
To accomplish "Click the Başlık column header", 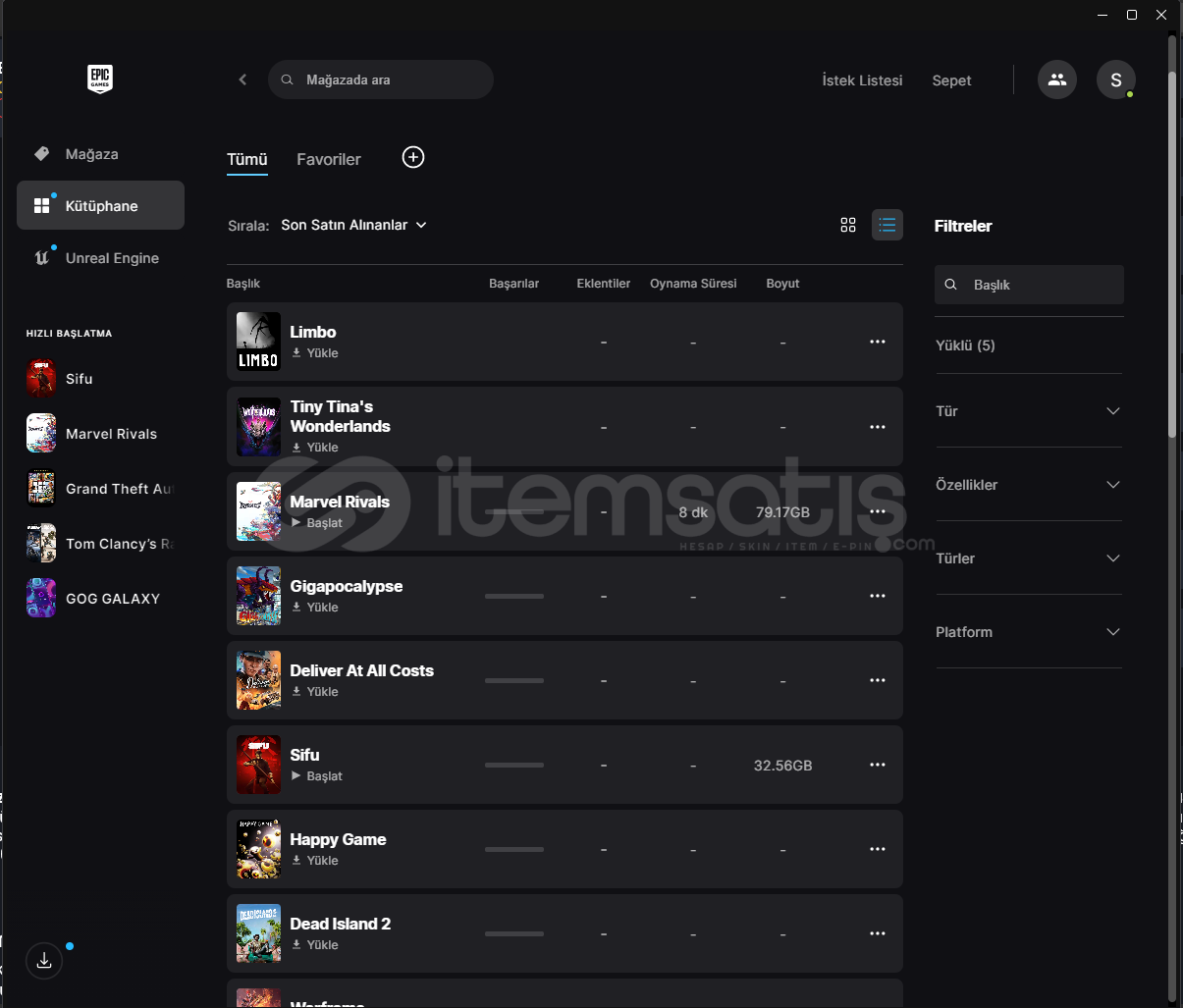I will [x=243, y=284].
